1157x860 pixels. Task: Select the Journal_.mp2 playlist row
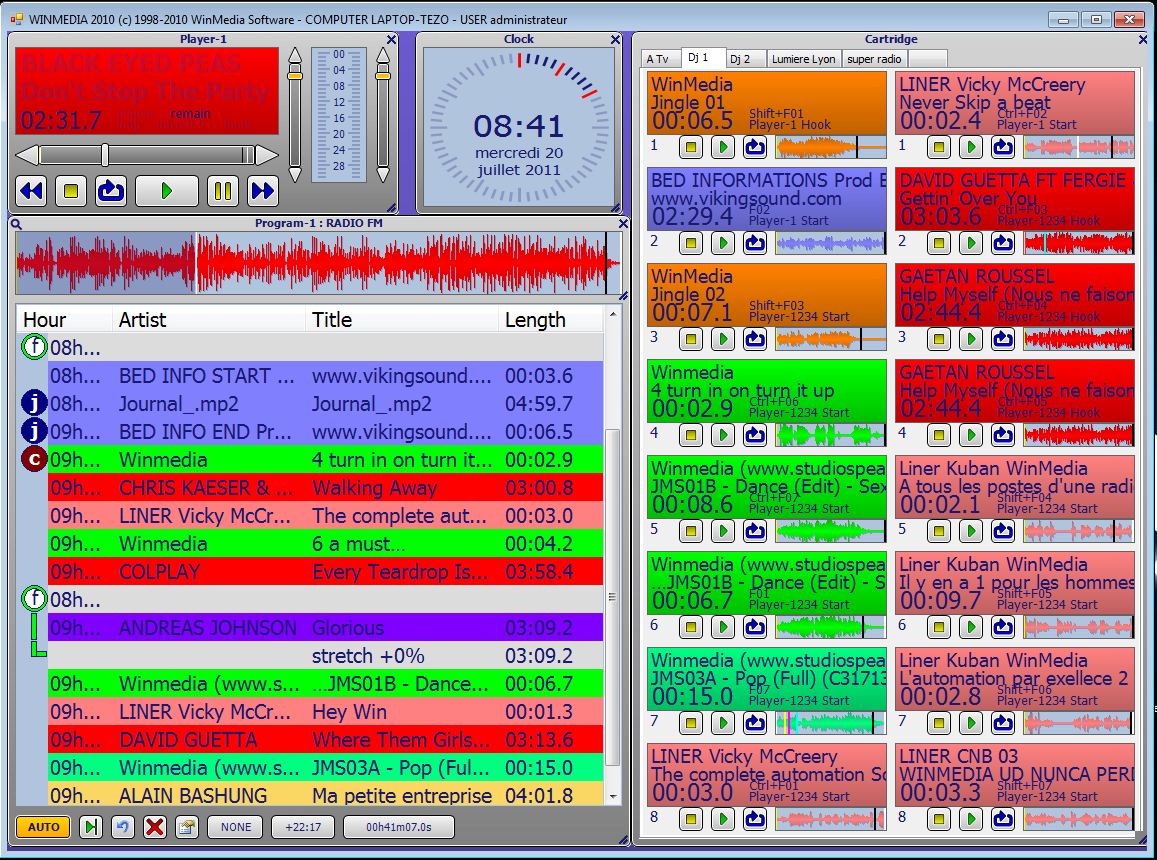pos(325,404)
